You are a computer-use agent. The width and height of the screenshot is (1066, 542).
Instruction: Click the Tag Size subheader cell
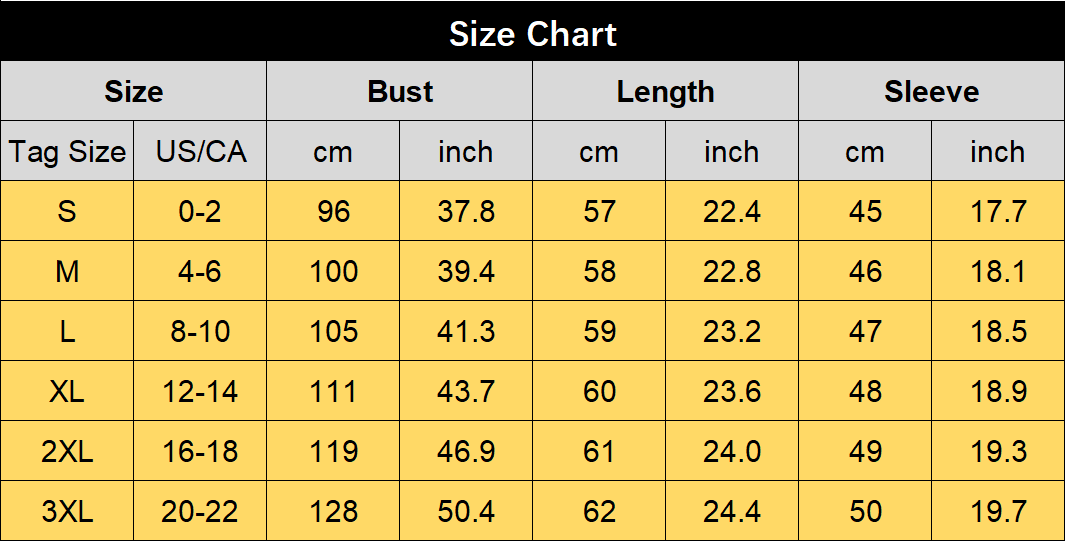(x=67, y=151)
